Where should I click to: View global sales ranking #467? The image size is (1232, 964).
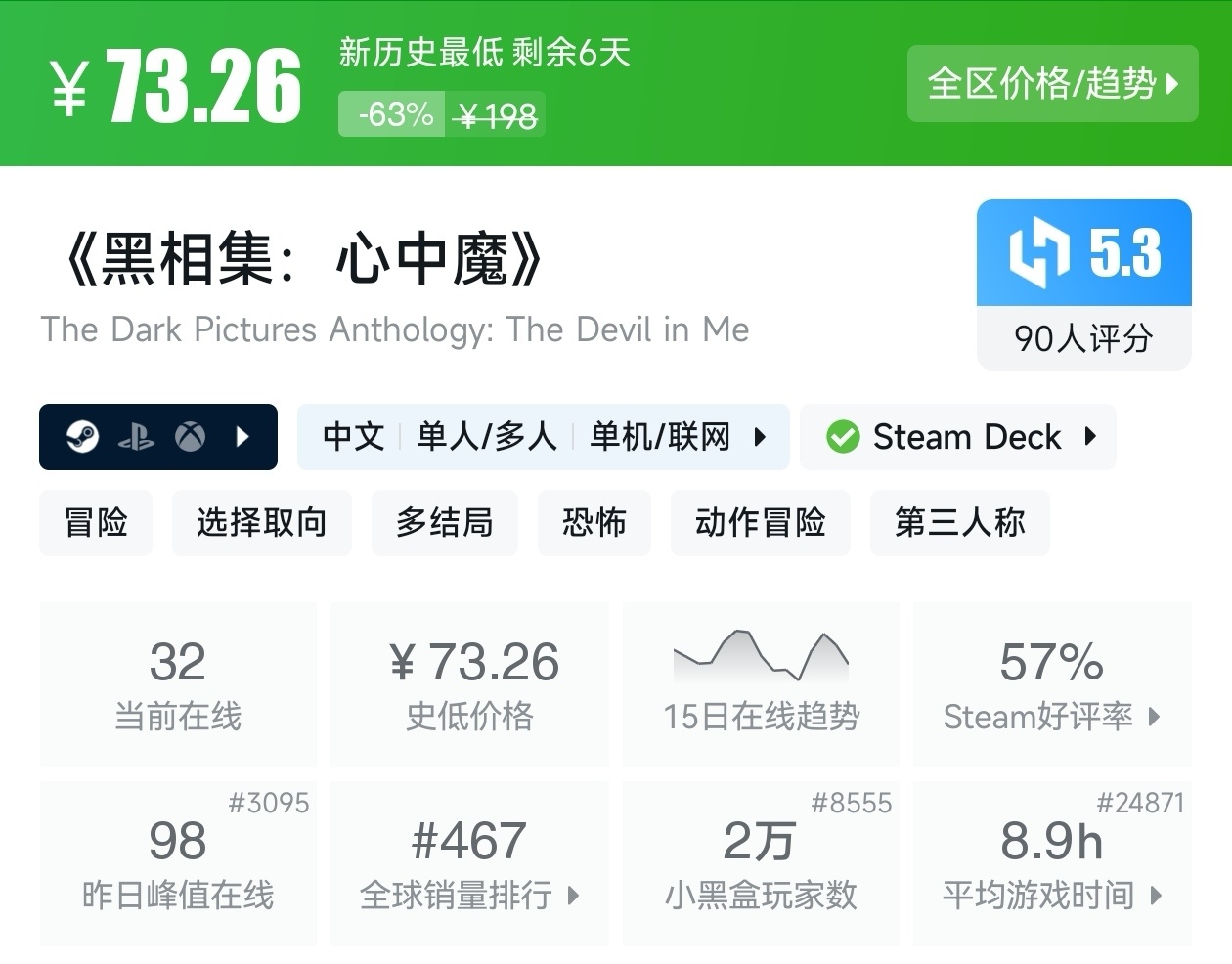[469, 862]
